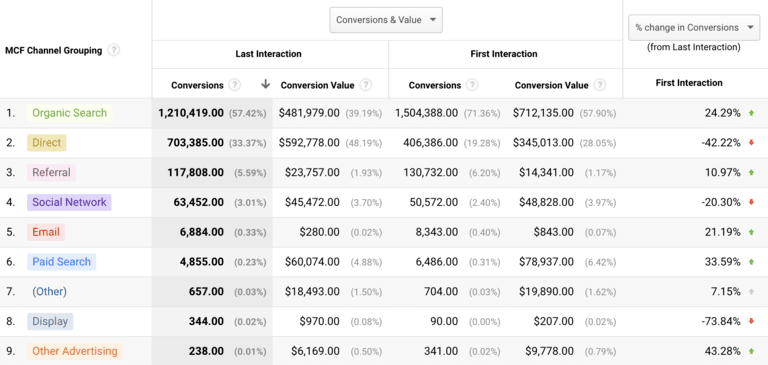The image size is (768, 365).
Task: Click the MCF Channel Grouping header
Action: click(x=53, y=50)
